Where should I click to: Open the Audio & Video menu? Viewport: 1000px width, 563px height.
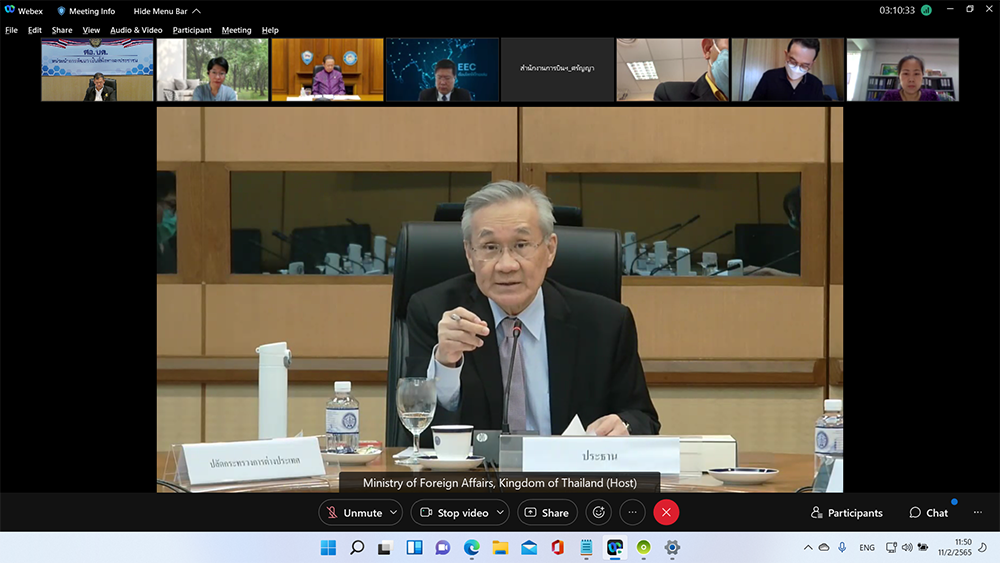click(136, 30)
